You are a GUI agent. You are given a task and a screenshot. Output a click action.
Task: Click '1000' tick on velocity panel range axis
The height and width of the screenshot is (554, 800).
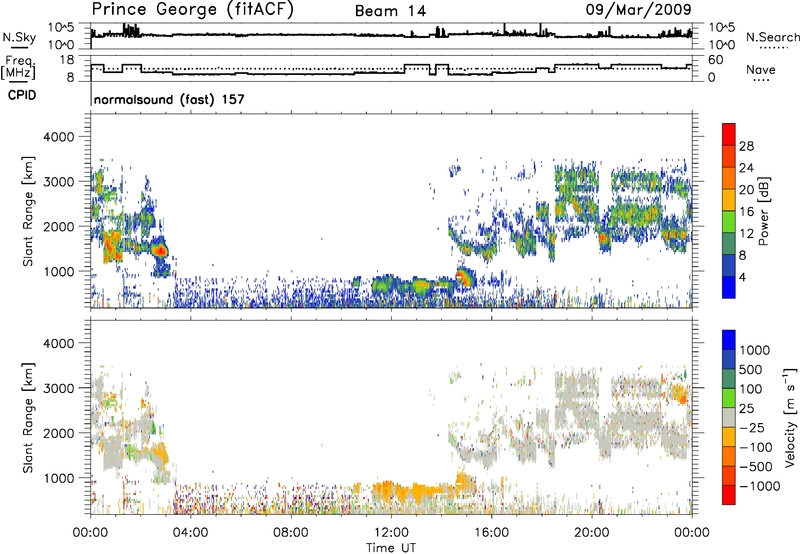point(58,478)
